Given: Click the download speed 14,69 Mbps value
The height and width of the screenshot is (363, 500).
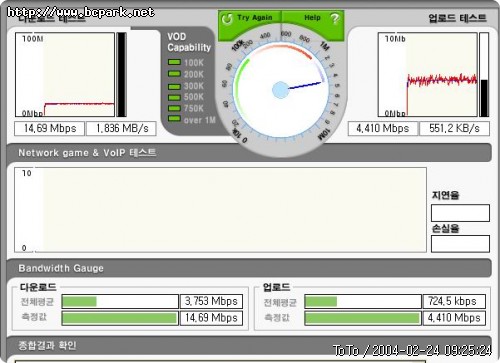Looking at the screenshot, I should coord(49,129).
